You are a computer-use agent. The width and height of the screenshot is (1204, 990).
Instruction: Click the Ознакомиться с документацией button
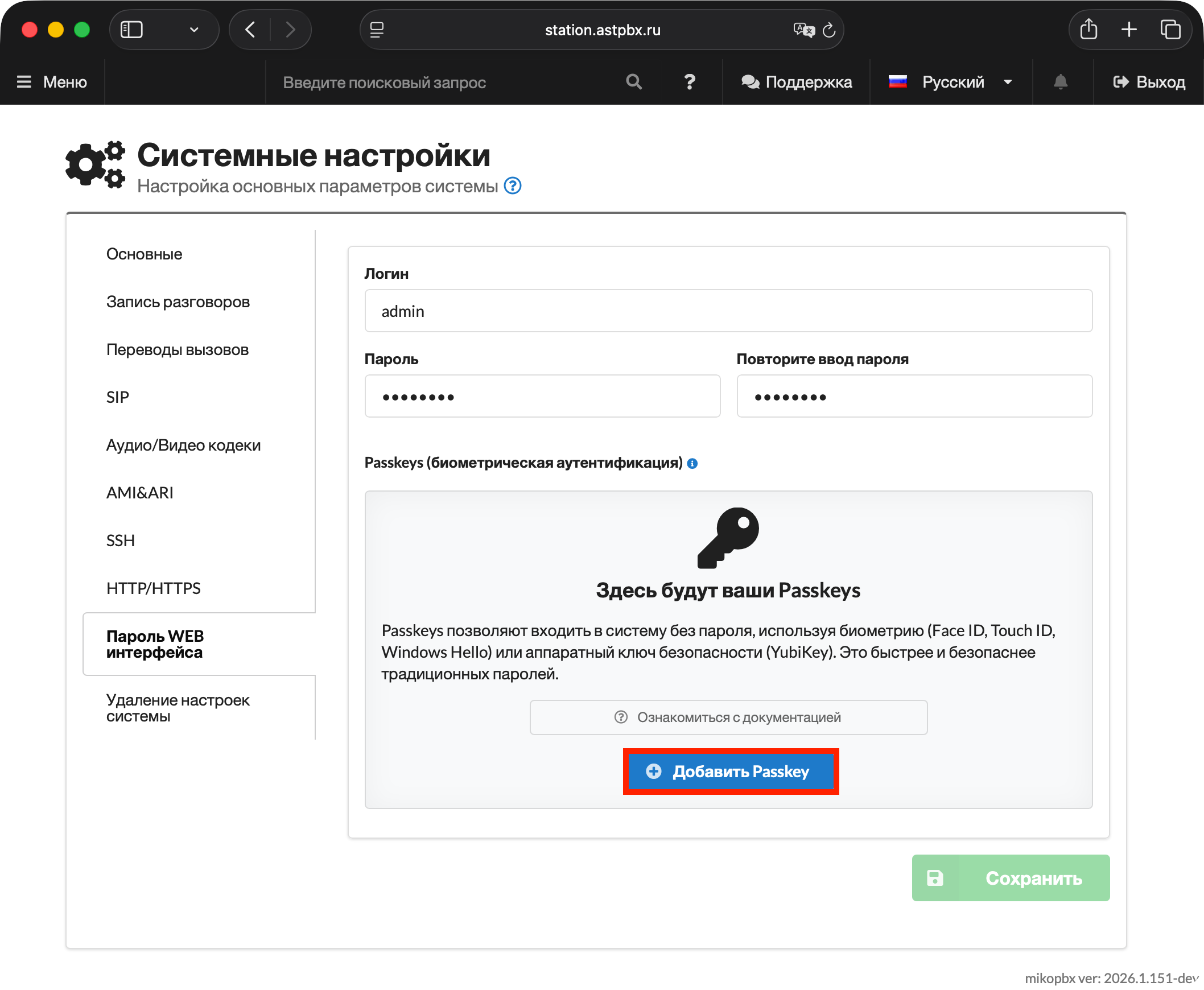(728, 717)
